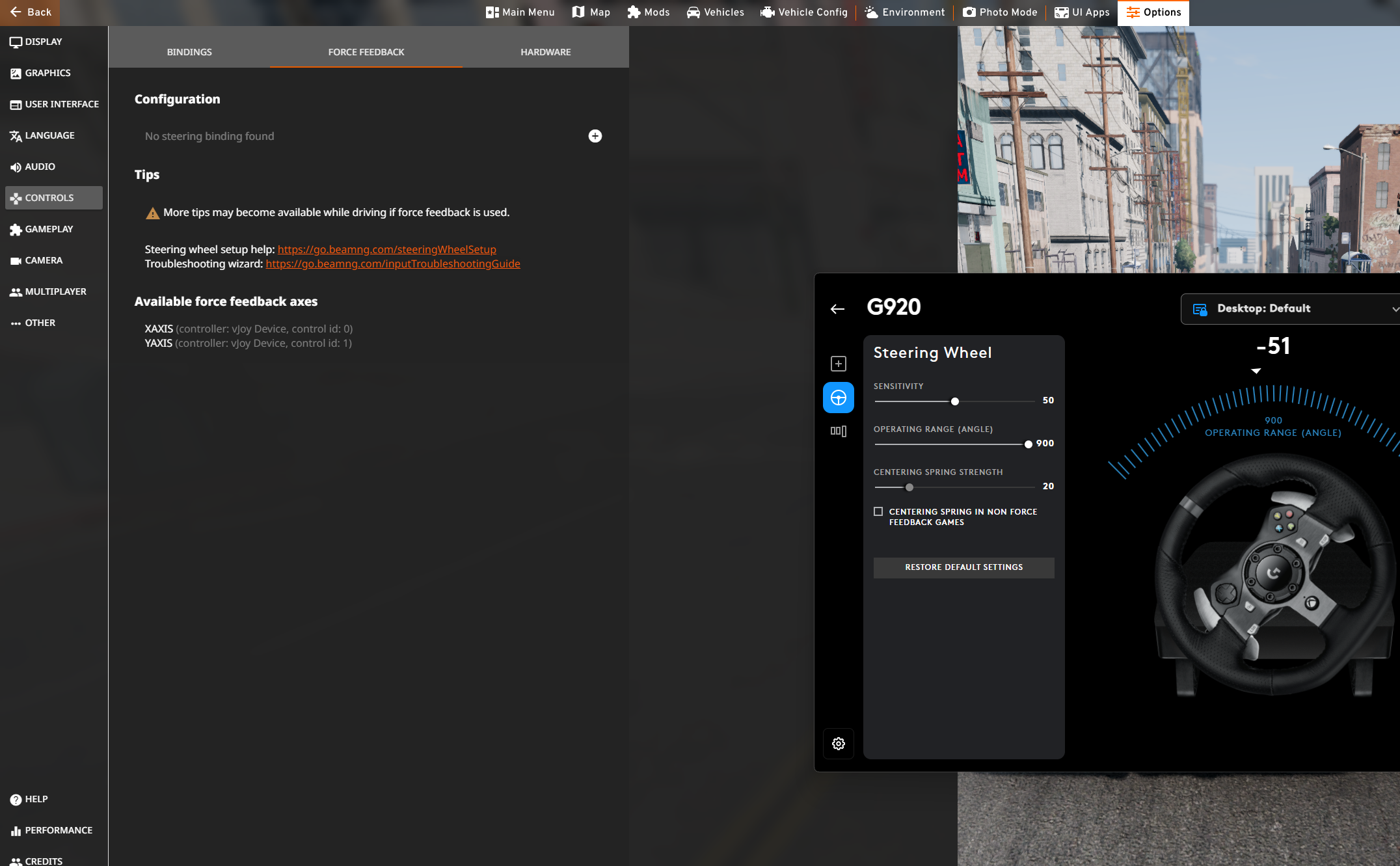The height and width of the screenshot is (866, 1400).
Task: Click the plus icon to add a steering binding
Action: (x=595, y=136)
